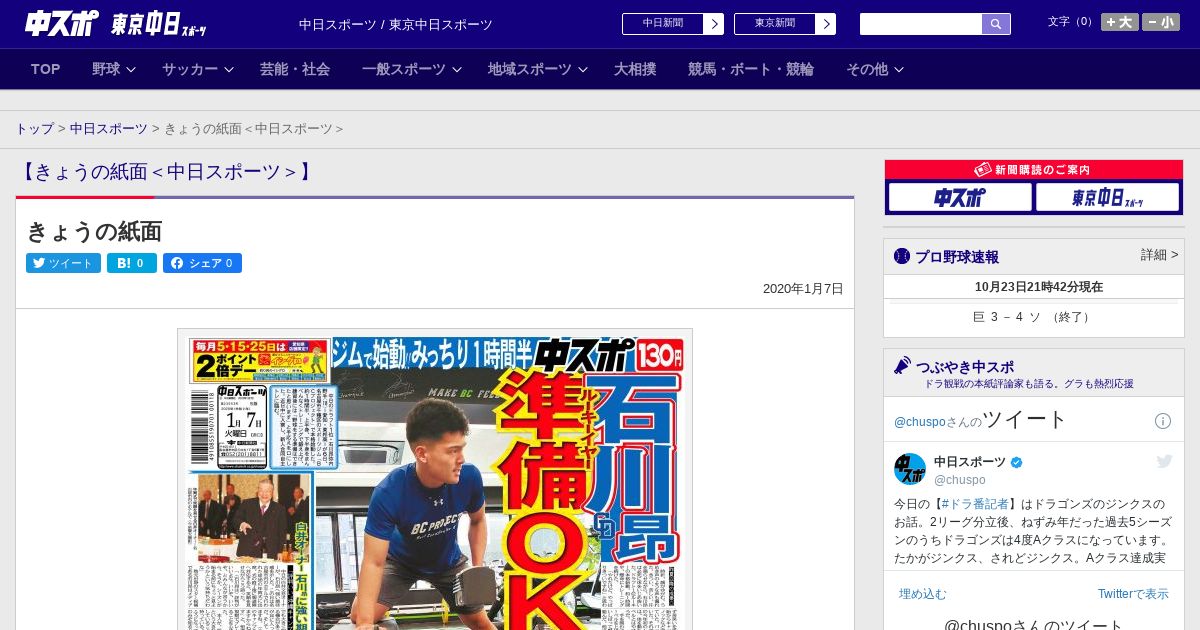This screenshot has width=1200, height=630.
Task: Click Twitter bird icon in tweet
Action: 1164,461
